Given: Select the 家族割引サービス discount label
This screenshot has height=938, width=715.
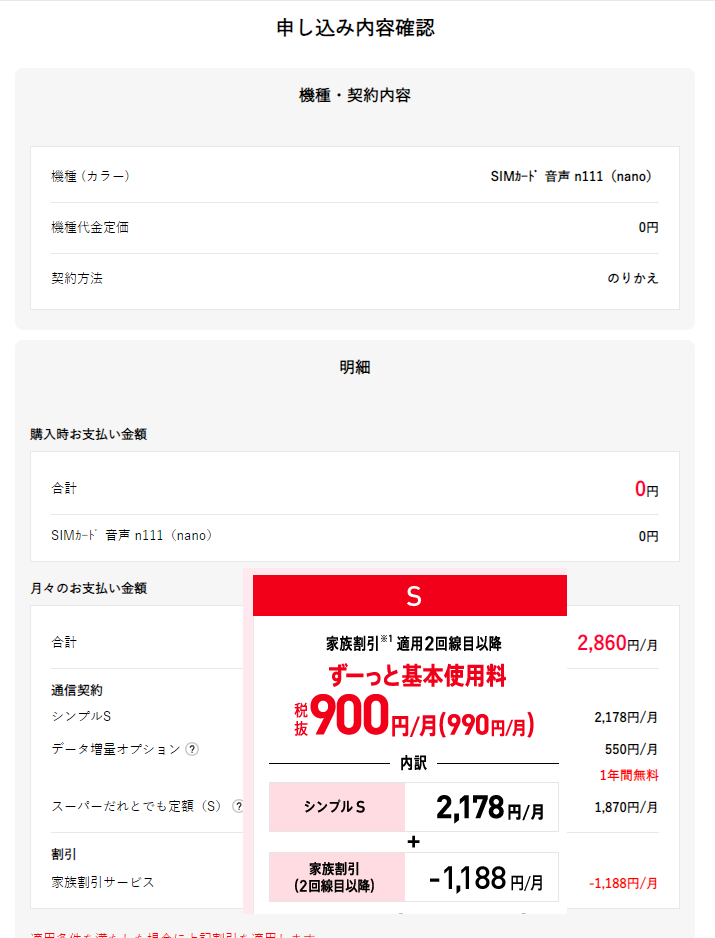Looking at the screenshot, I should click(103, 882).
